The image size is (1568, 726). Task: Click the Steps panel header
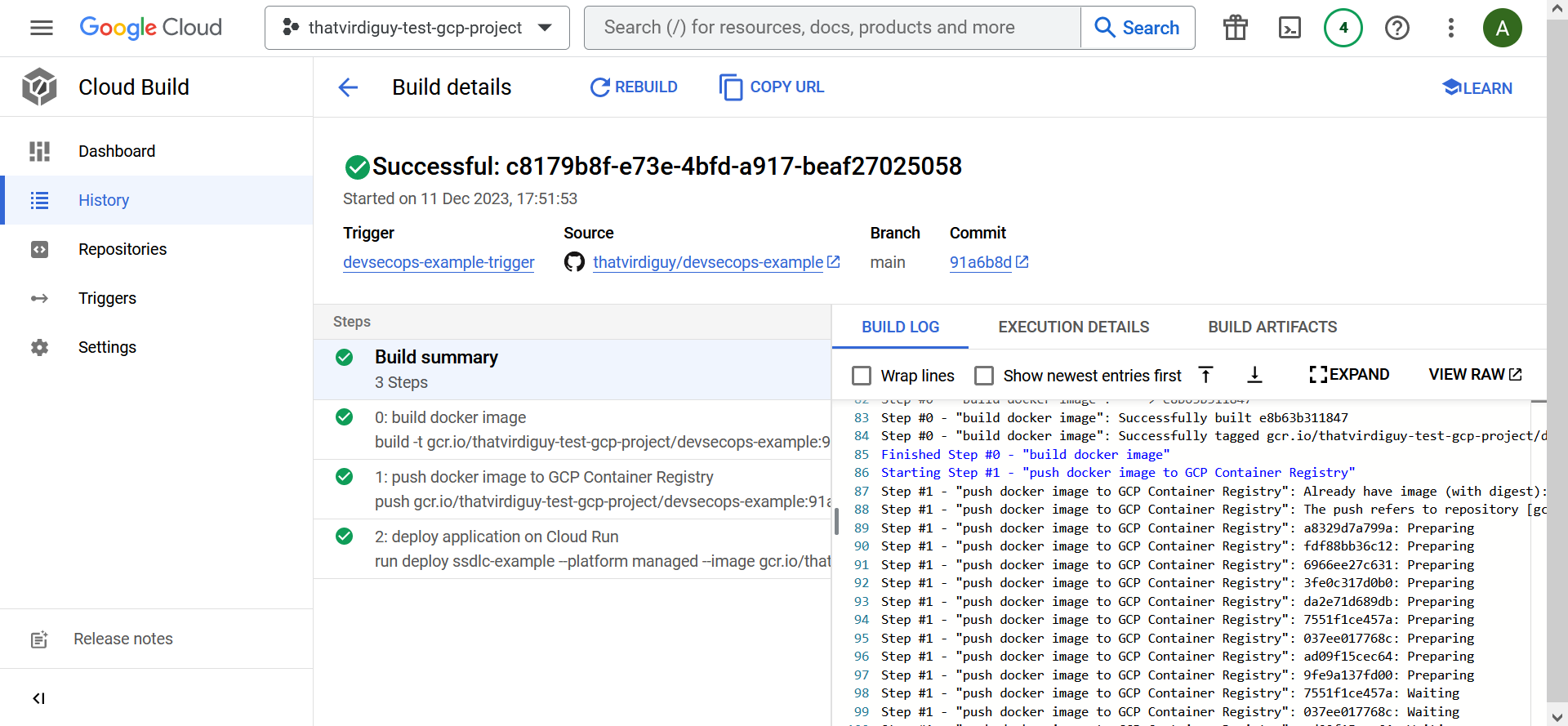coord(572,322)
